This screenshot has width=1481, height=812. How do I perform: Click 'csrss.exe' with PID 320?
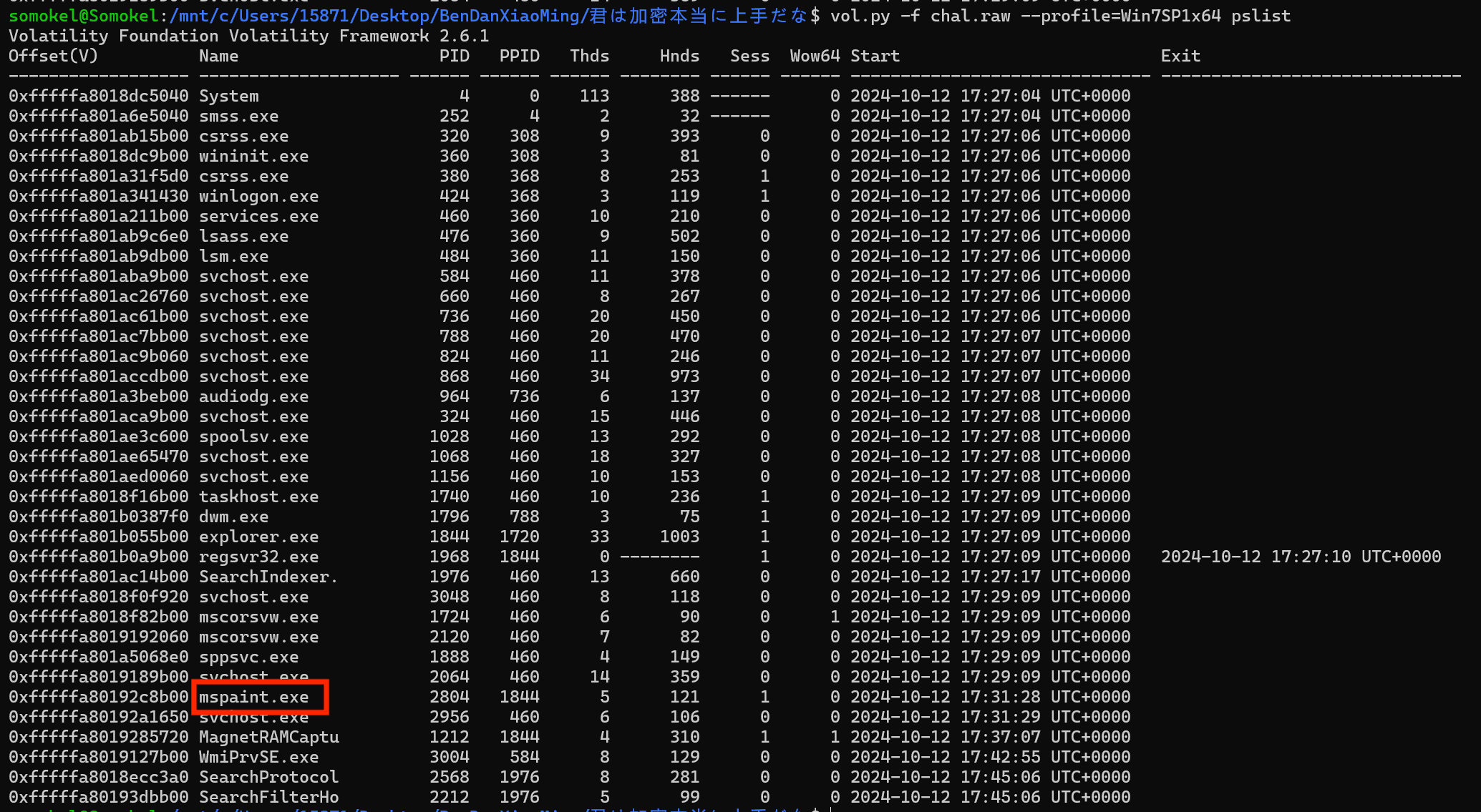tap(244, 136)
